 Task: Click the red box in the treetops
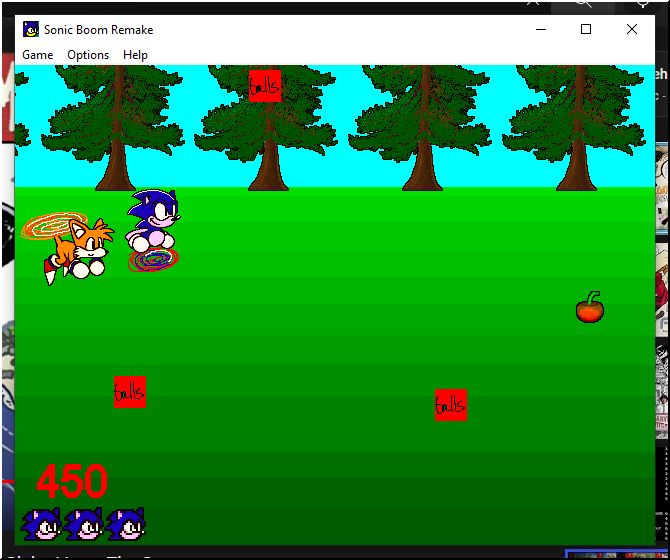tap(265, 86)
